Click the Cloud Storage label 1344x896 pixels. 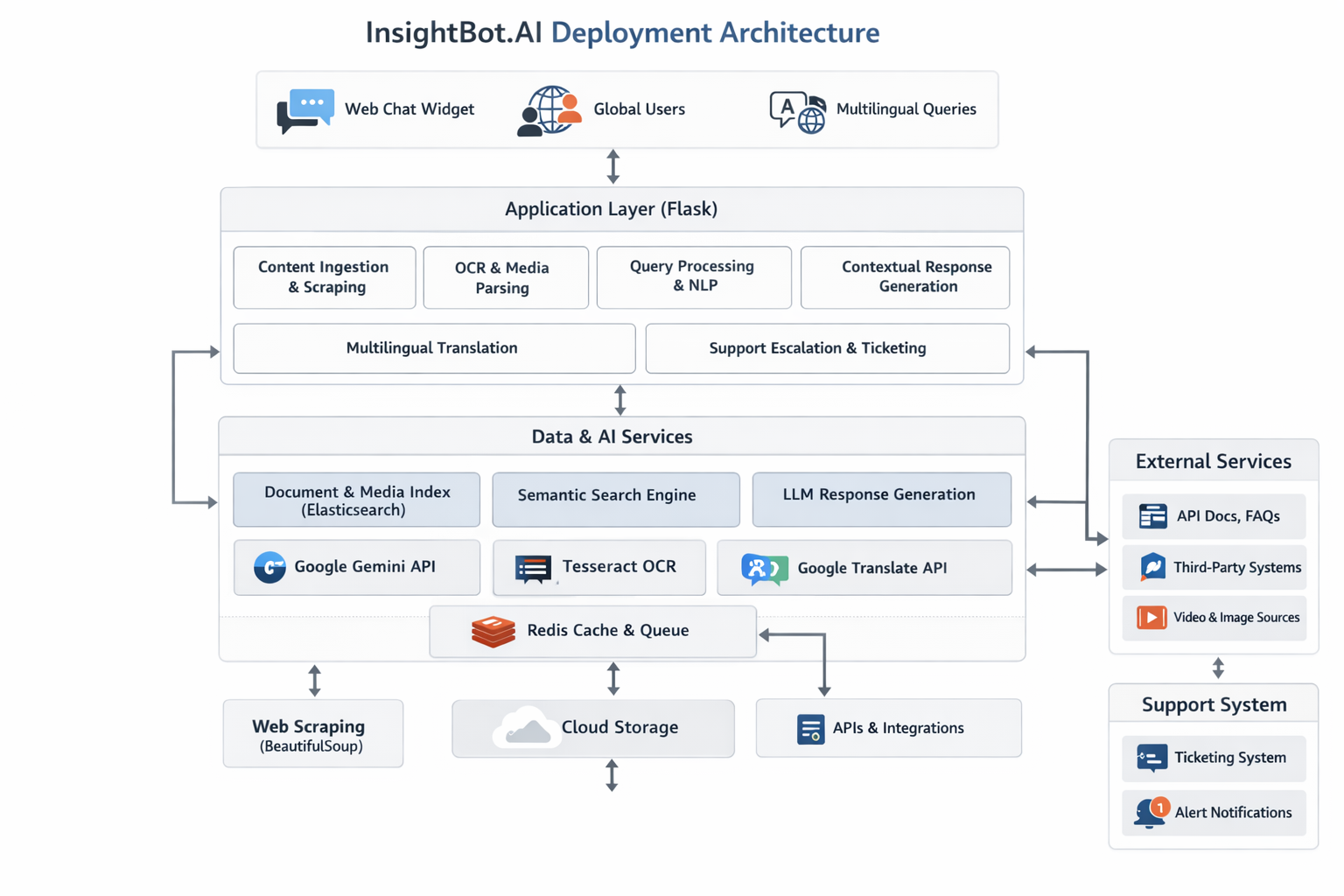click(620, 727)
